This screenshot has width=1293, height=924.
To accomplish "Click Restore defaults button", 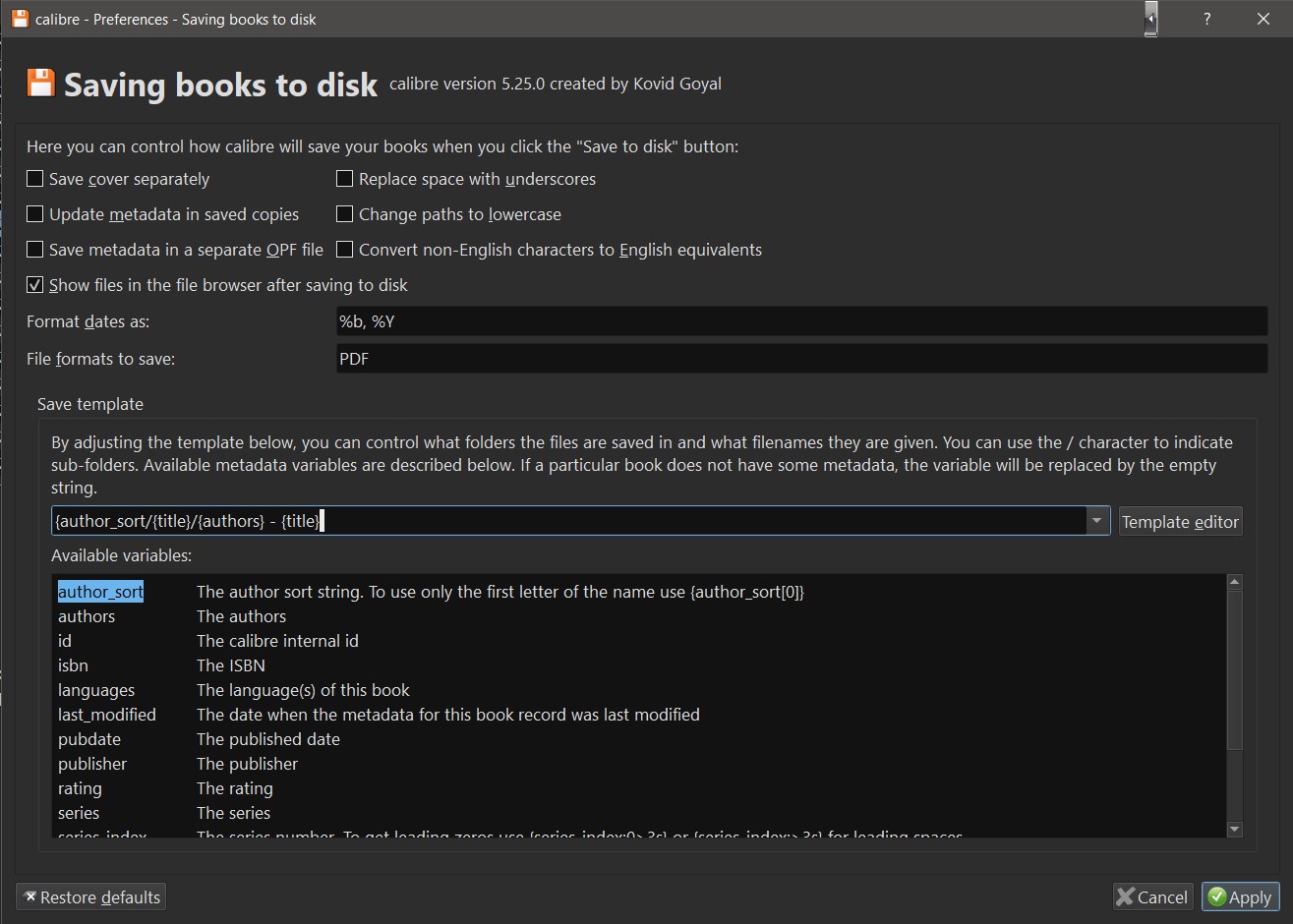I will pyautogui.click(x=90, y=896).
